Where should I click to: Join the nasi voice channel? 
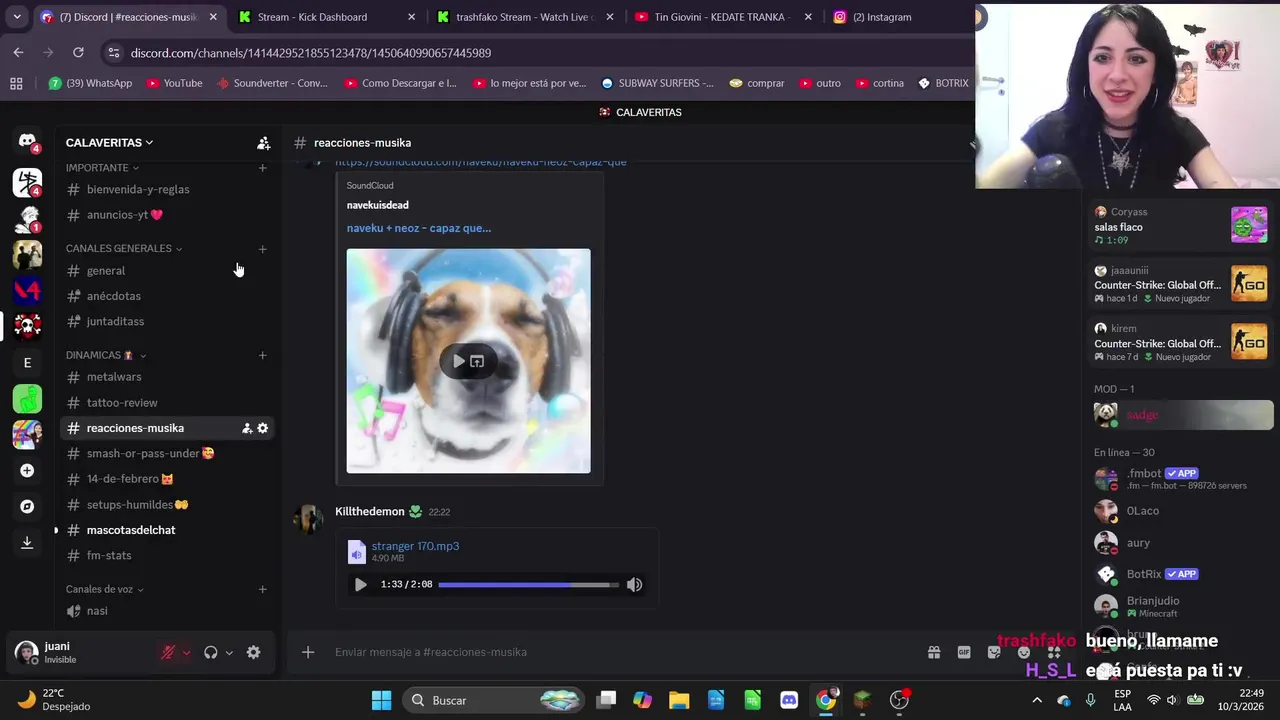(165, 611)
